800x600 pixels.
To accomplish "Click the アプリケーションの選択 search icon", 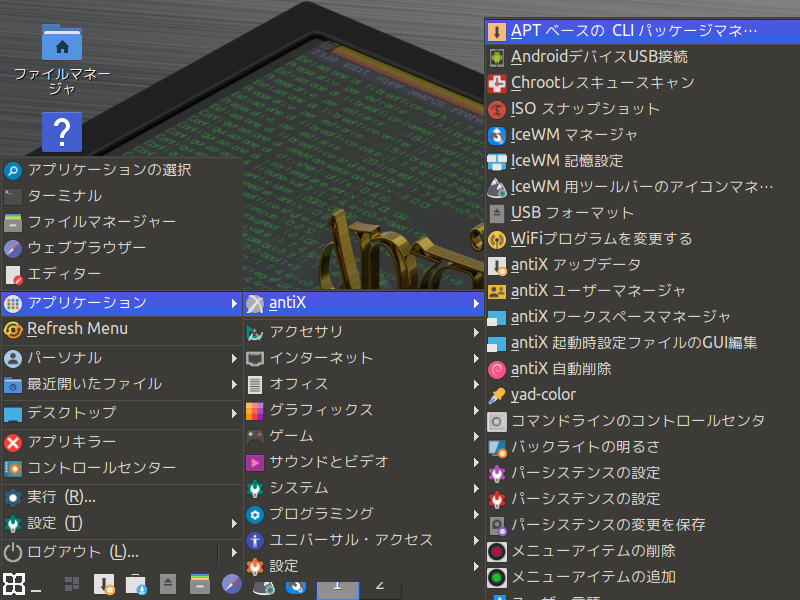I will click(13, 170).
